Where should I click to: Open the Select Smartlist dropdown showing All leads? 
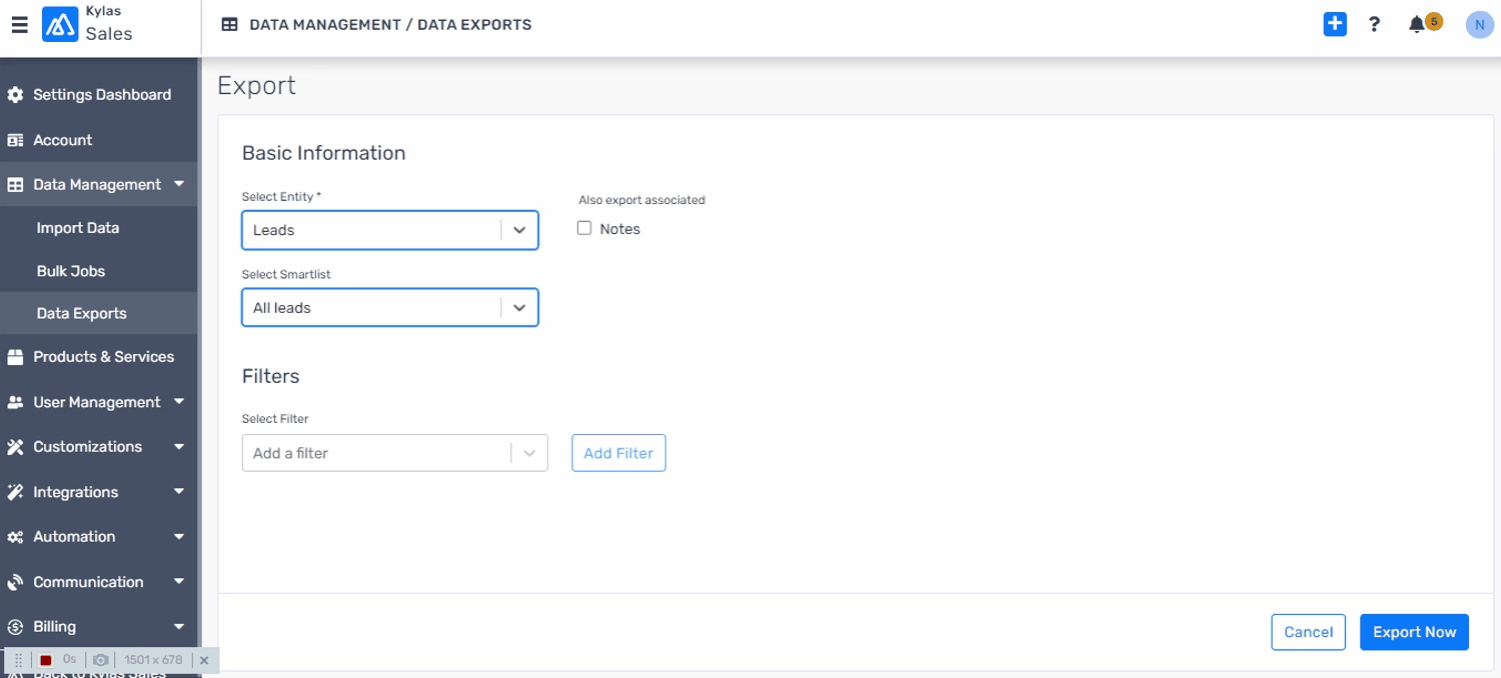pos(389,308)
